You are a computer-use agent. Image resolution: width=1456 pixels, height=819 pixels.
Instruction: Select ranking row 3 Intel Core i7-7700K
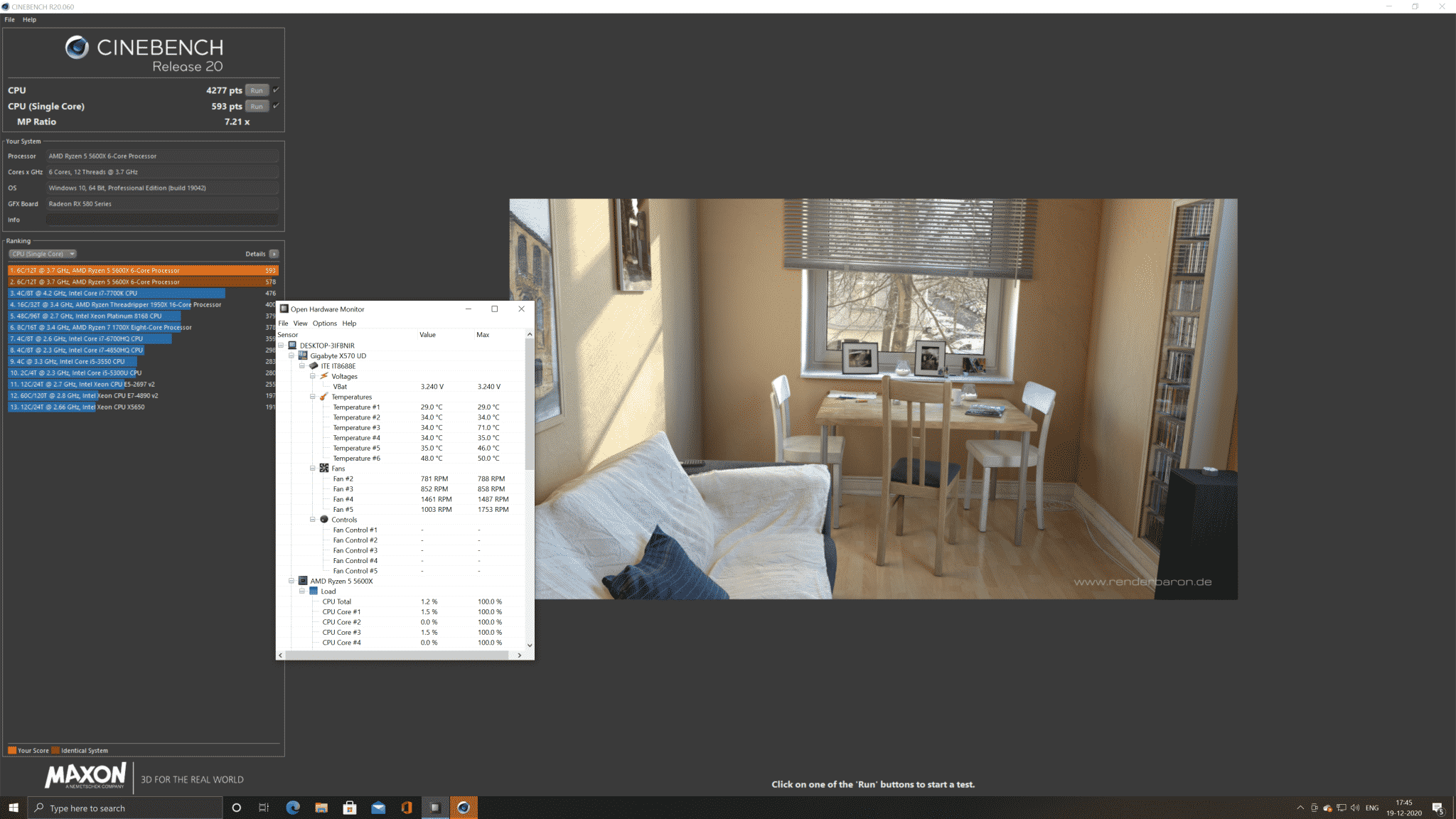click(x=142, y=293)
